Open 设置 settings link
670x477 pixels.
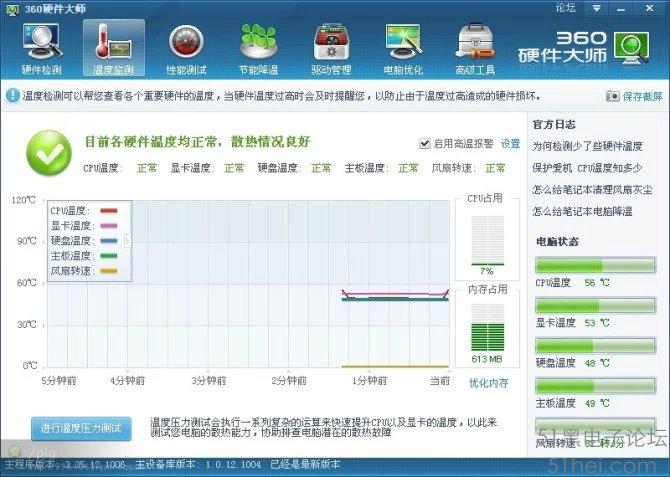(510, 144)
